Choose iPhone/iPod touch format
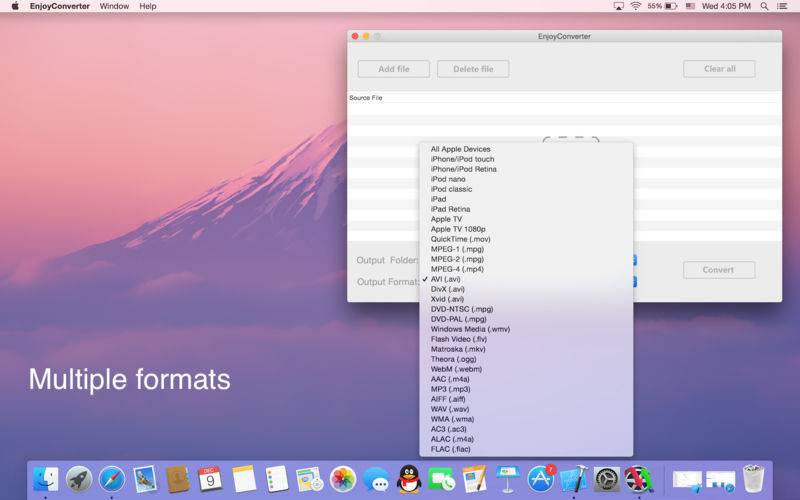Screen dimensions: 800x500 pos(526,159)
